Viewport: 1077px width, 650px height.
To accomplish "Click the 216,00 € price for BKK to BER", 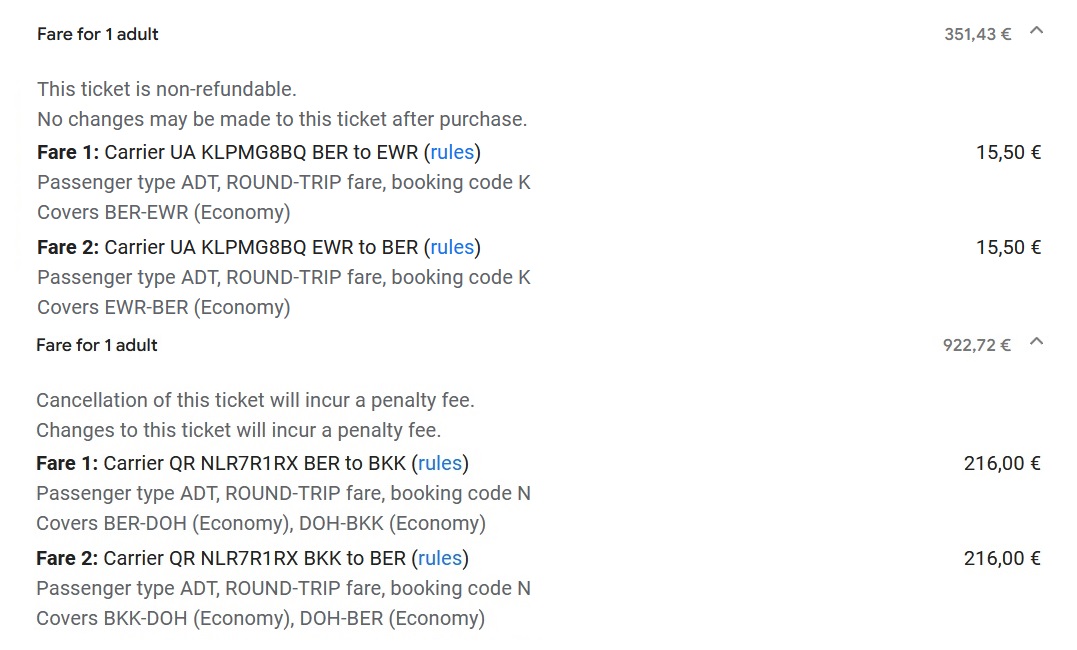I will pyautogui.click(x=1002, y=559).
